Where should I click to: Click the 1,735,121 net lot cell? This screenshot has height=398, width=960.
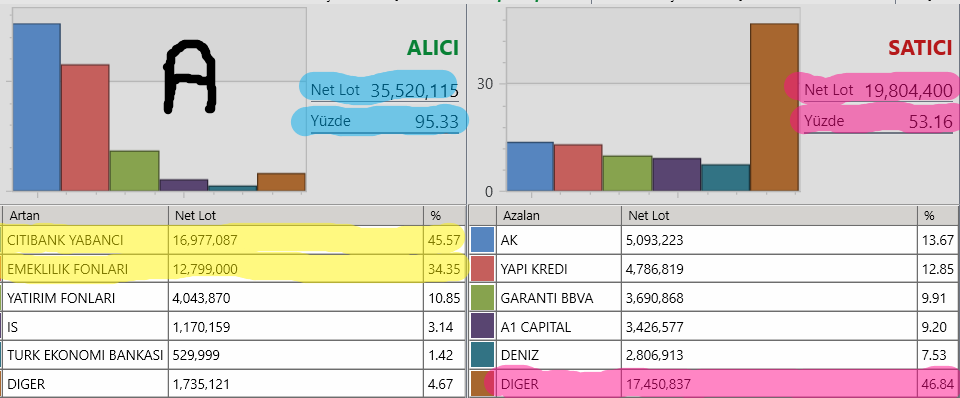(x=295, y=384)
